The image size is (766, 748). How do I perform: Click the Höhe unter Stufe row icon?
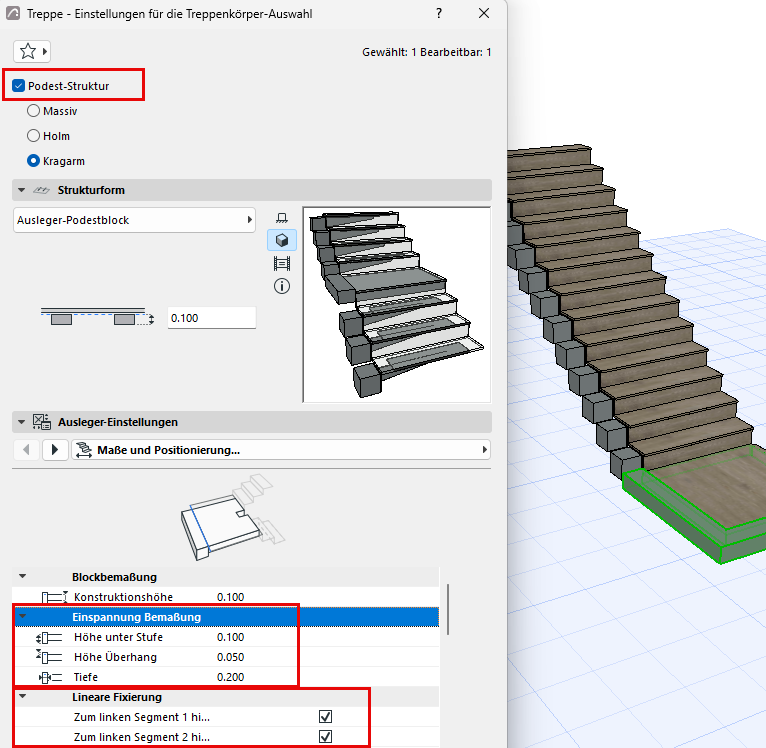click(x=49, y=638)
